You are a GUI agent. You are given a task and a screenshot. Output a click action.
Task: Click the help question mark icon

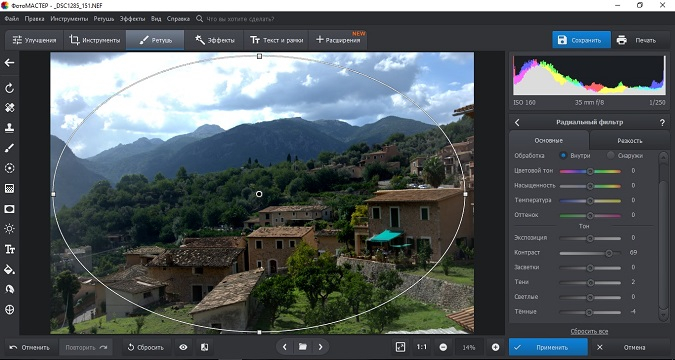click(x=662, y=123)
